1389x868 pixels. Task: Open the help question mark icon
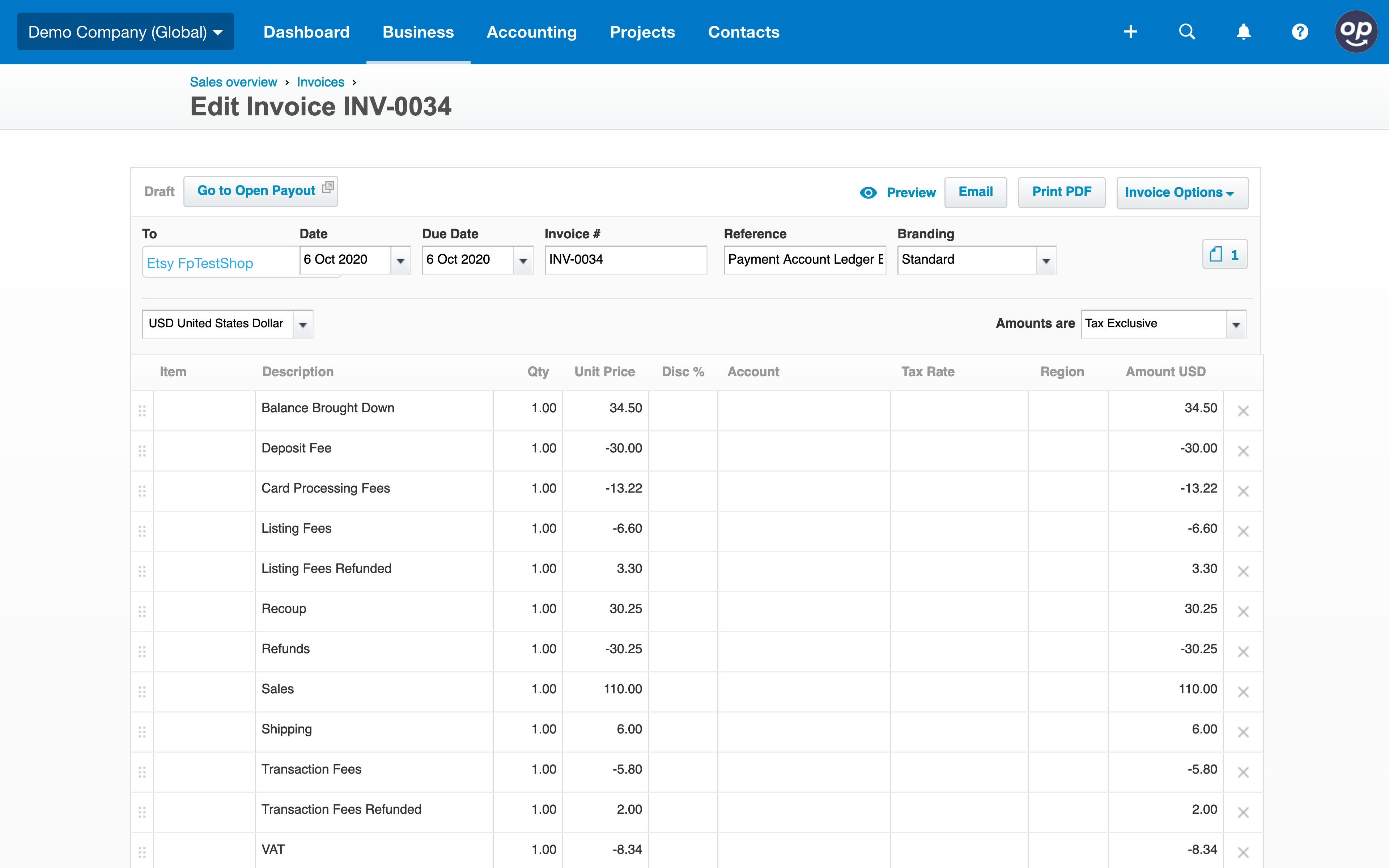click(x=1299, y=31)
